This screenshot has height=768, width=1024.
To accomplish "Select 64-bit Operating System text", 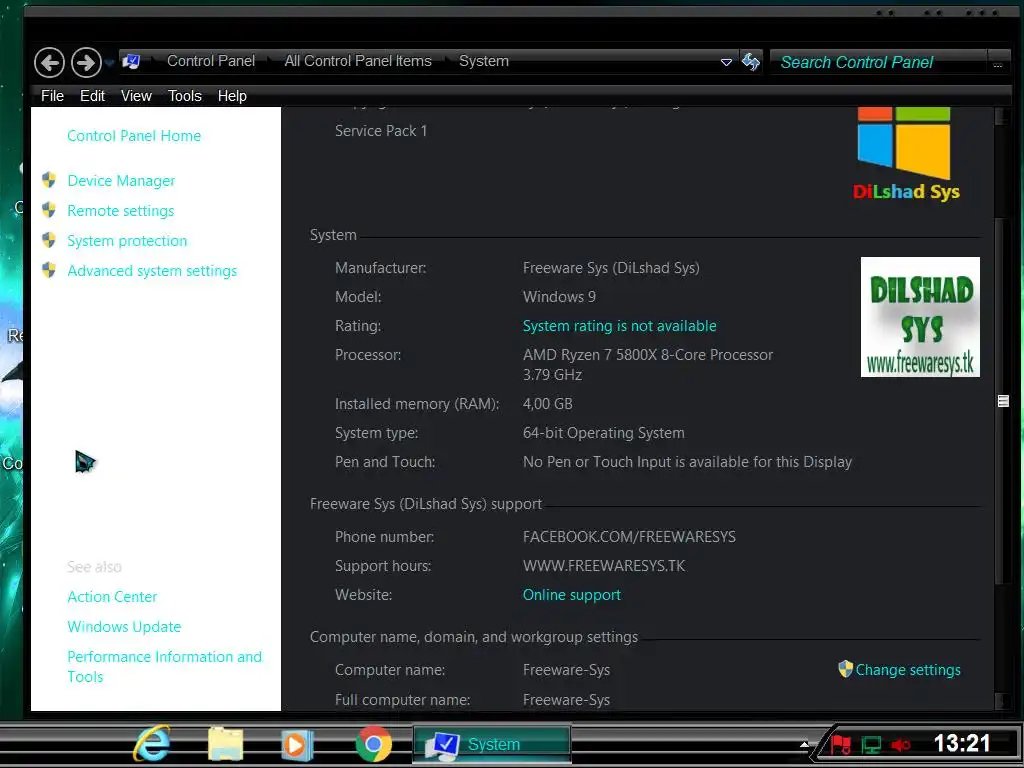I will click(603, 433).
